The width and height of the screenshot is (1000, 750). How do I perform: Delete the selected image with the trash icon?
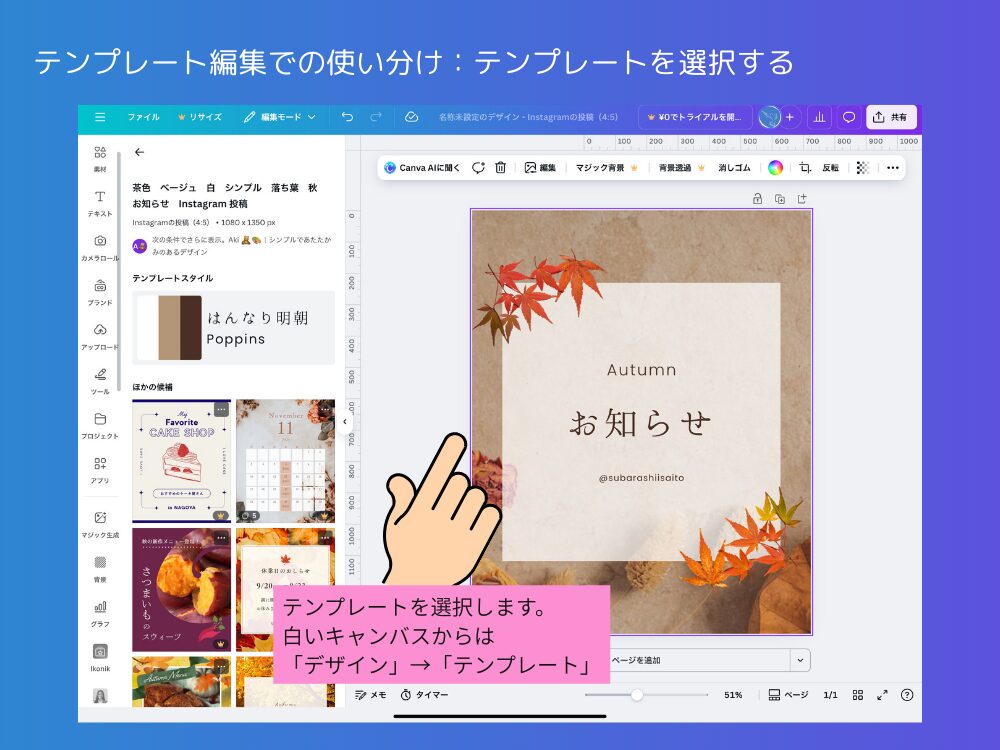click(500, 168)
